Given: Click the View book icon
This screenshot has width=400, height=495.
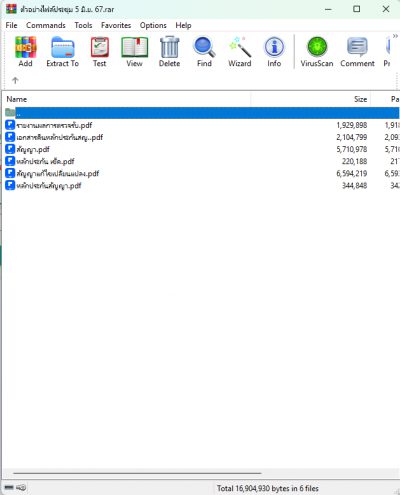Looking at the screenshot, I should (x=134, y=52).
